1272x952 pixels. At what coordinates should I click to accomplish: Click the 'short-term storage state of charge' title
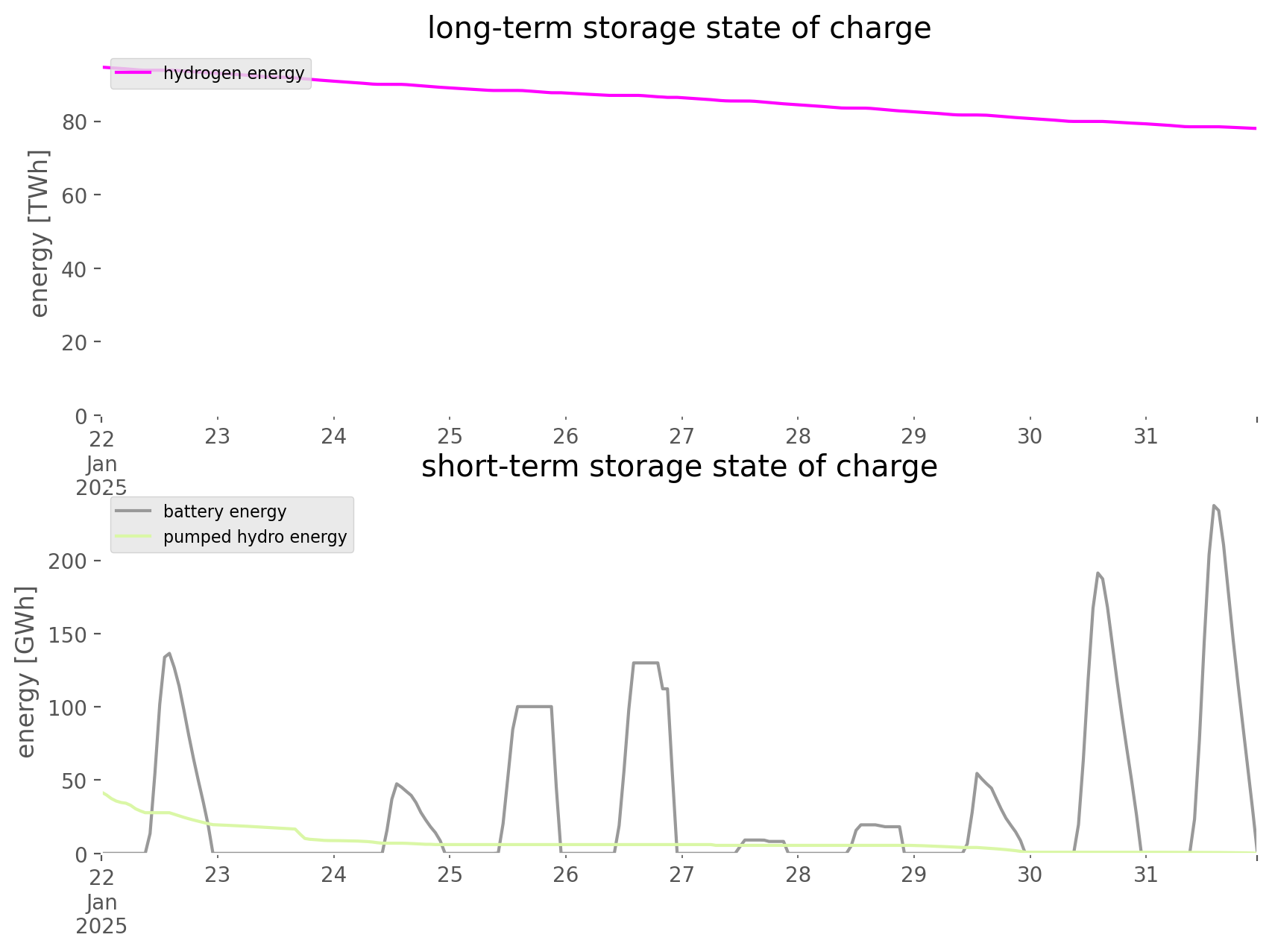tap(679, 467)
